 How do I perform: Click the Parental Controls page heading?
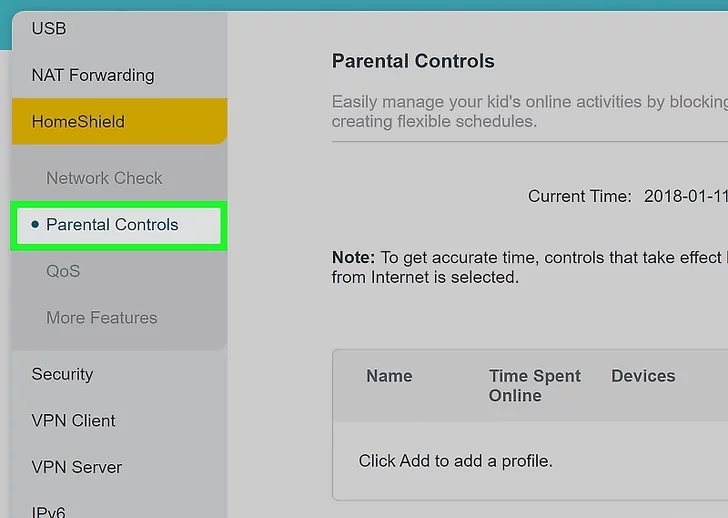413,61
